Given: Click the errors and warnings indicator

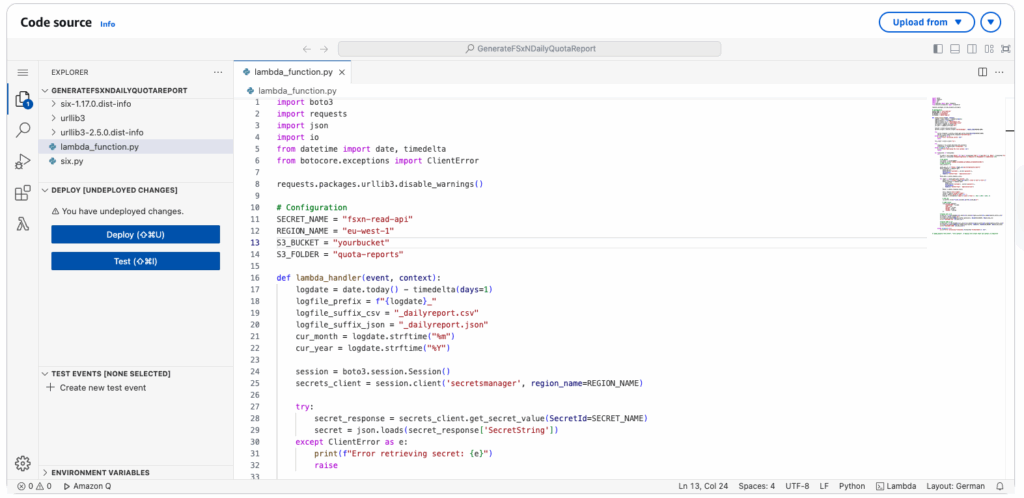Looking at the screenshot, I should coord(35,486).
